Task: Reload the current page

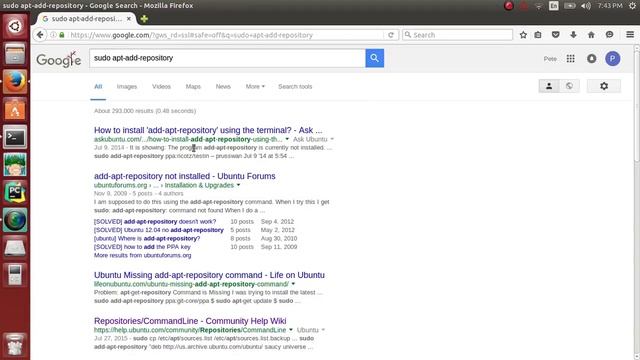Action: click(x=391, y=35)
